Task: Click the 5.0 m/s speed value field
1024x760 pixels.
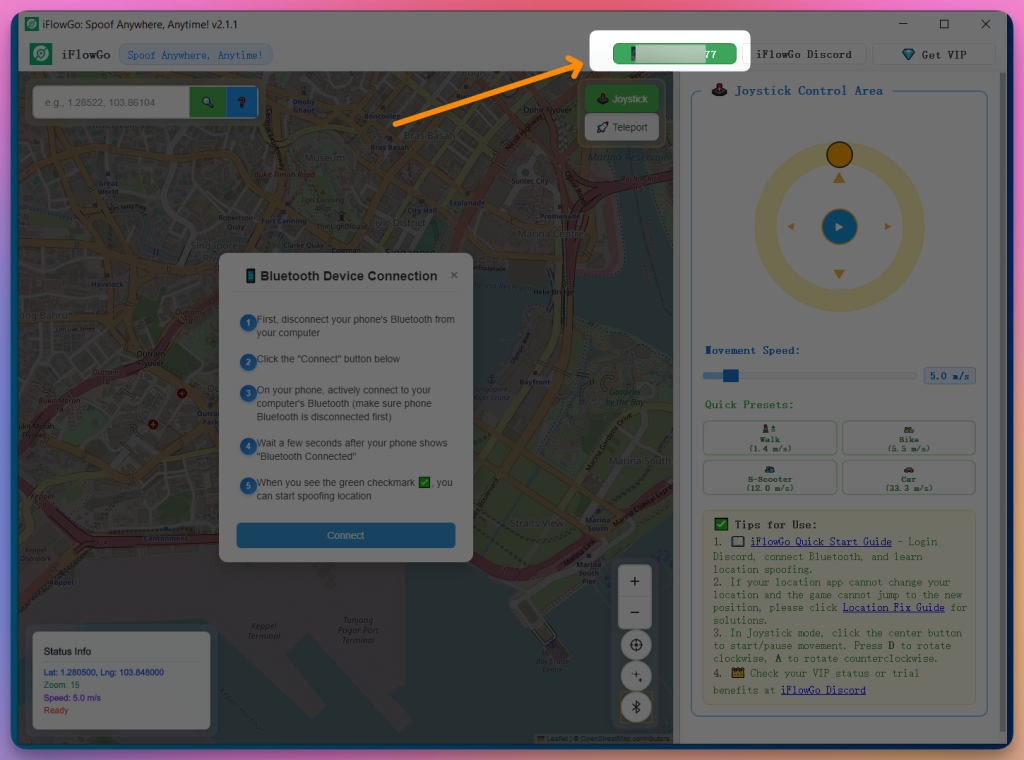Action: (x=949, y=375)
